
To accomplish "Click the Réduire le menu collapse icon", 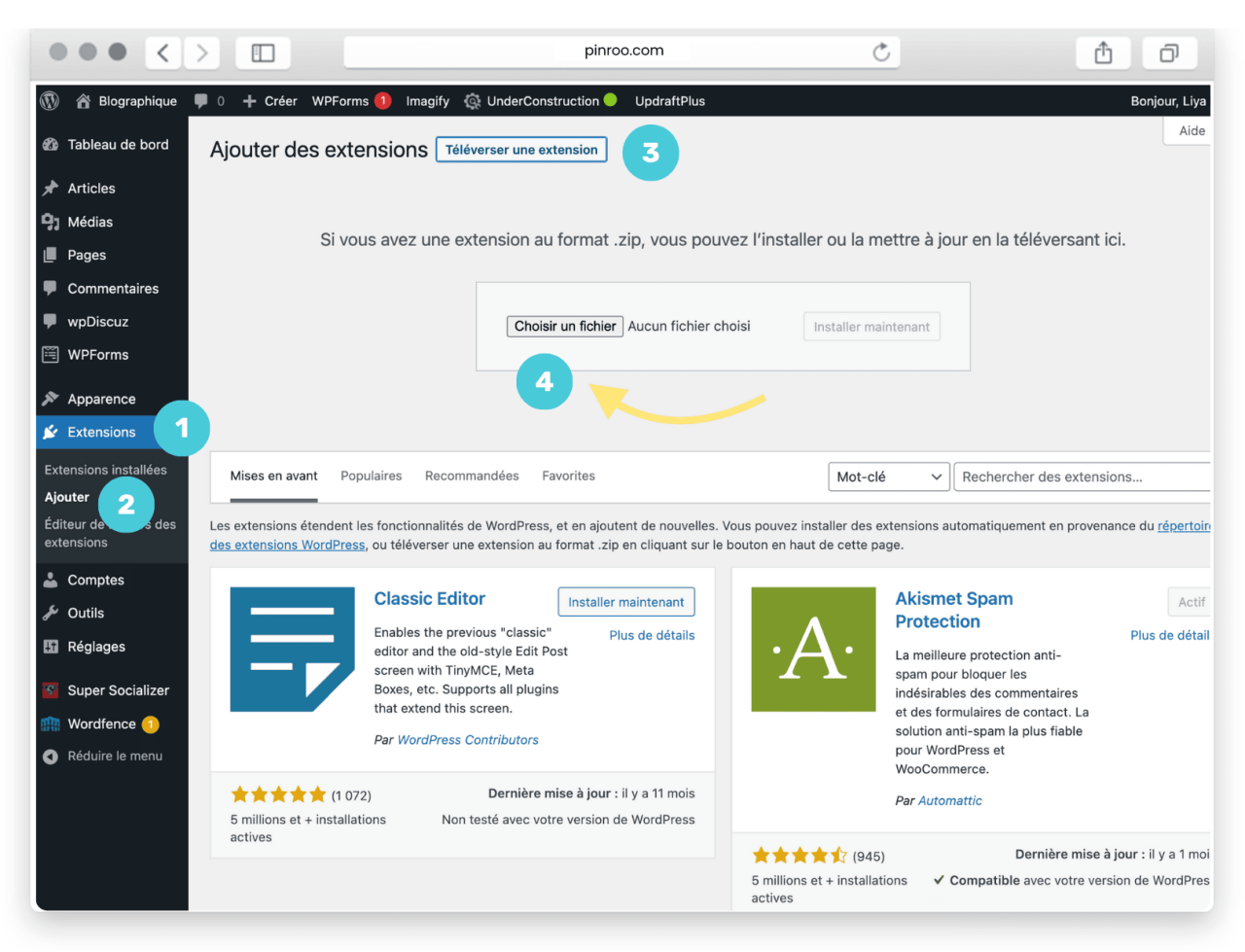I will (51, 757).
